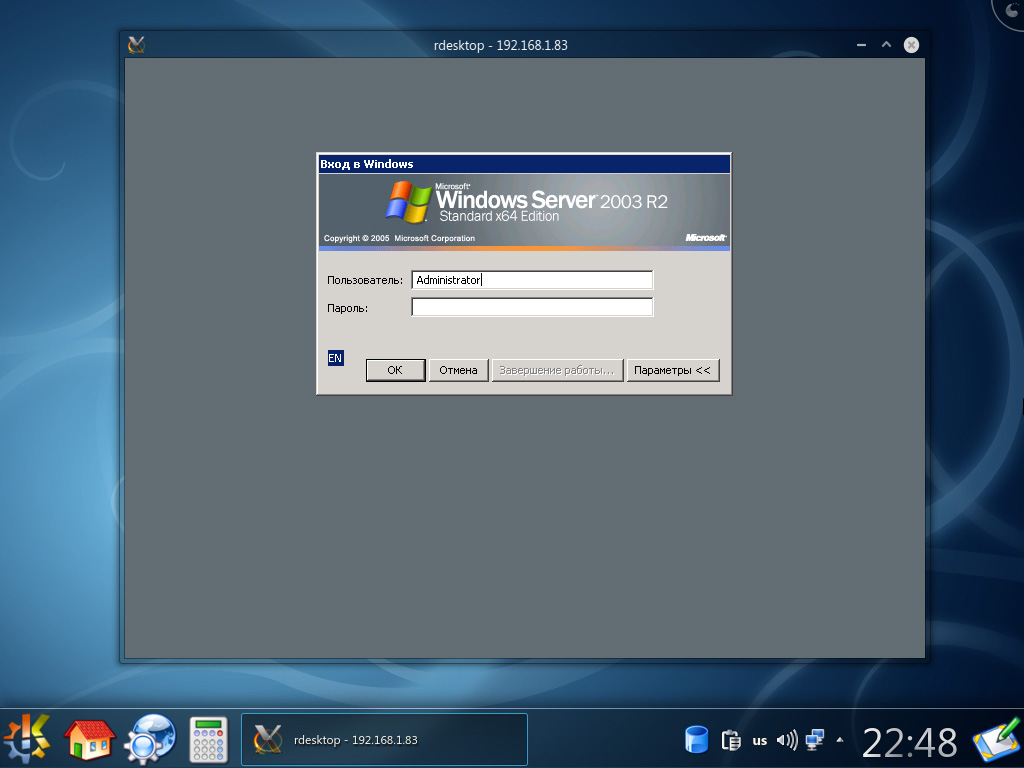The image size is (1024, 768).
Task: Open the 22:48 clock display
Action: coord(909,742)
